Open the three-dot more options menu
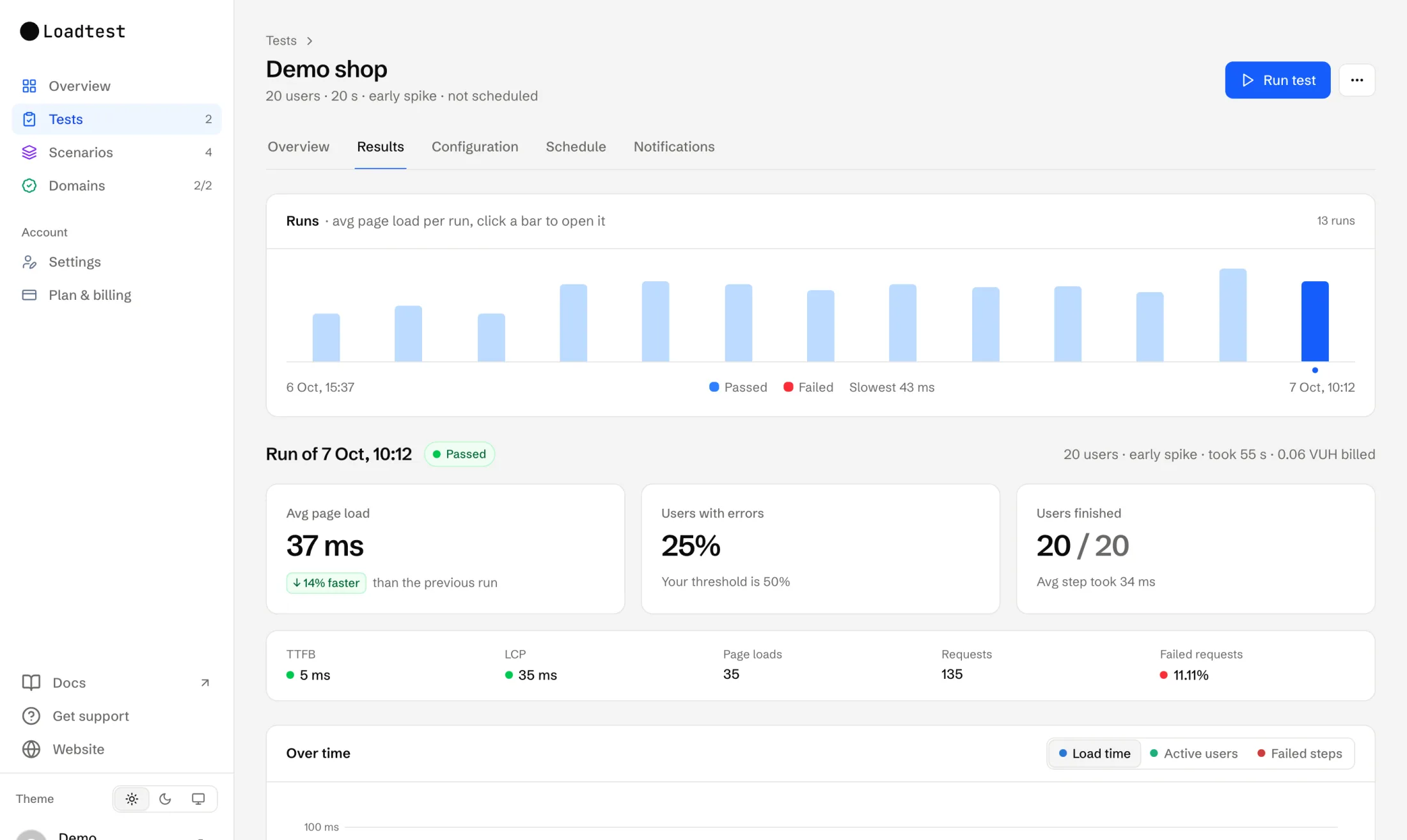 click(1357, 80)
